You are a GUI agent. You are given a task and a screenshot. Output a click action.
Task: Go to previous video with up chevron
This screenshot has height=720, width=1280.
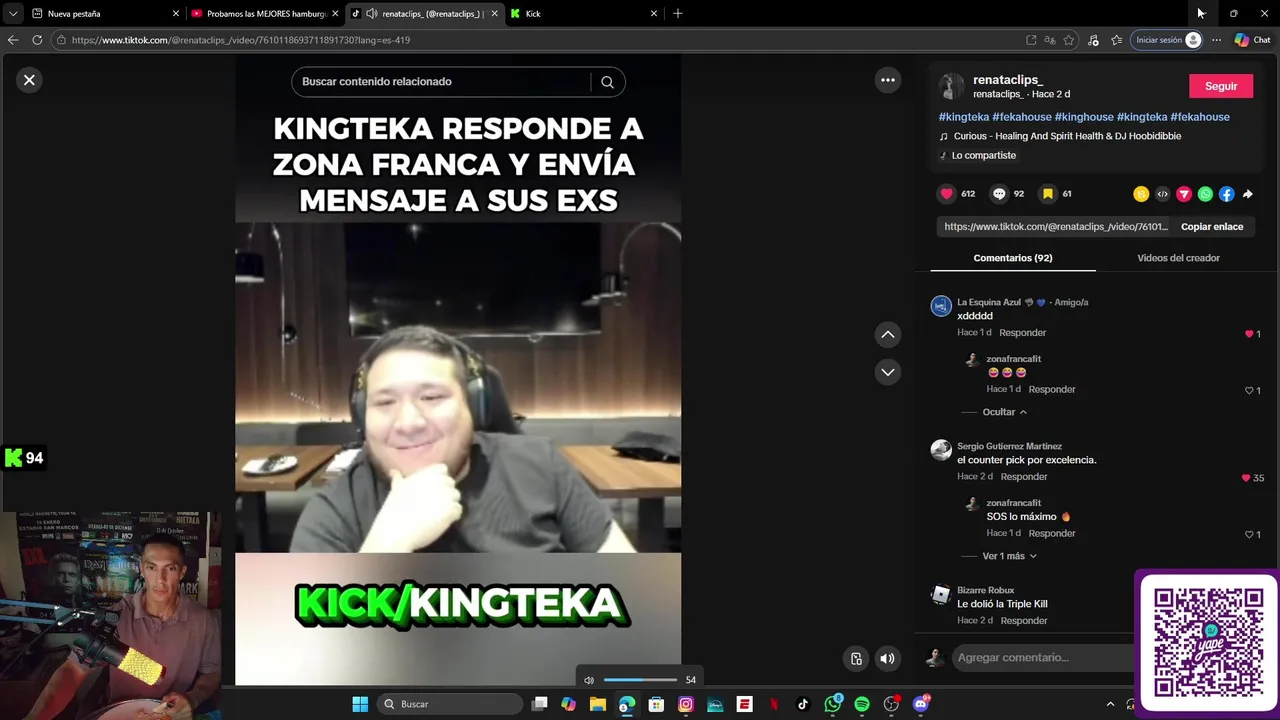(x=887, y=335)
